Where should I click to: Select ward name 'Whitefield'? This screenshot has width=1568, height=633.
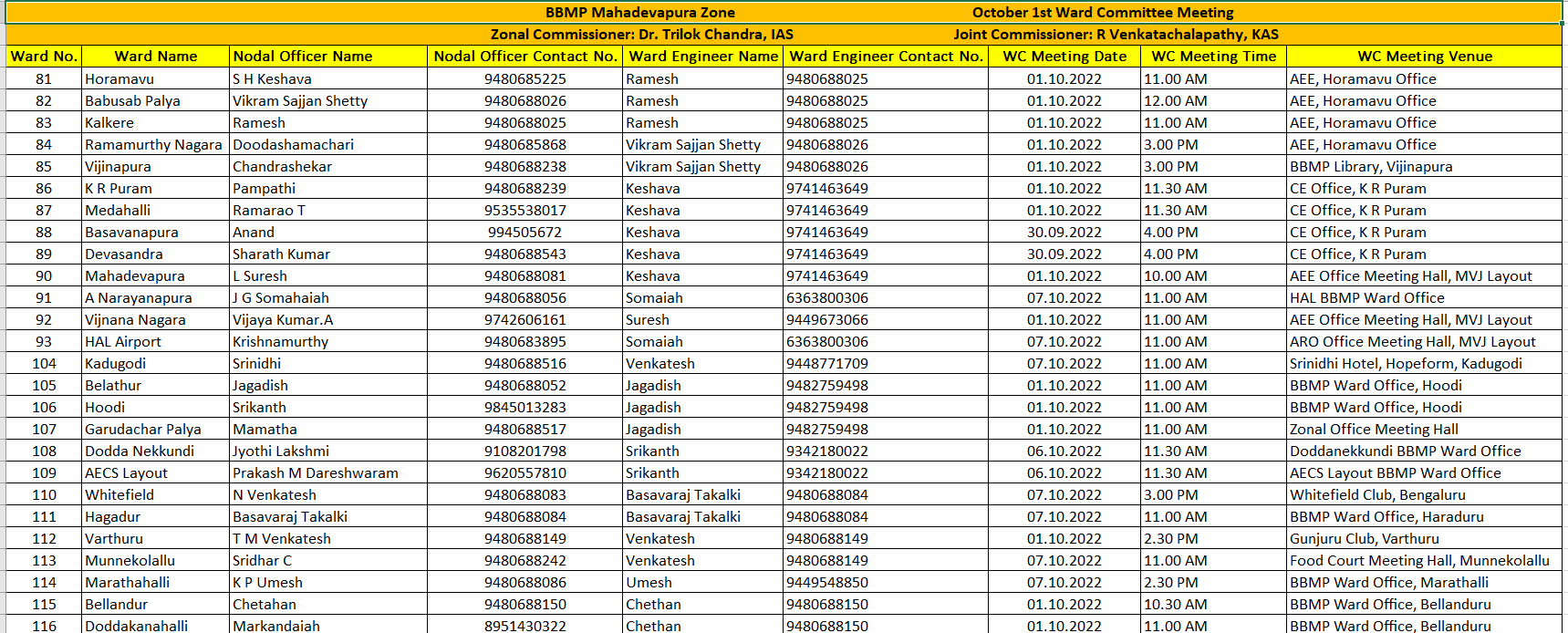156,495
